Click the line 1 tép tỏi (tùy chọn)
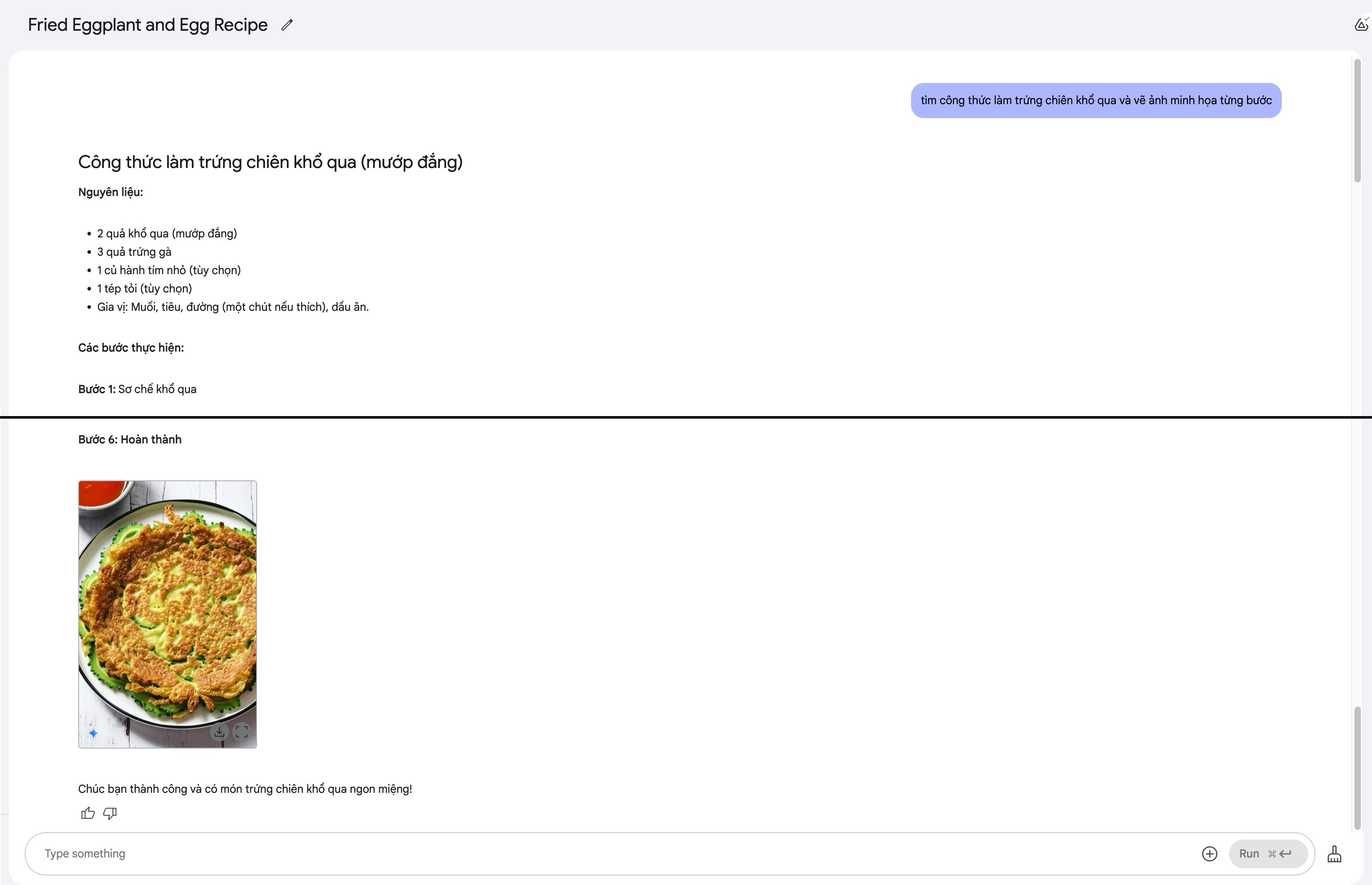 point(144,289)
